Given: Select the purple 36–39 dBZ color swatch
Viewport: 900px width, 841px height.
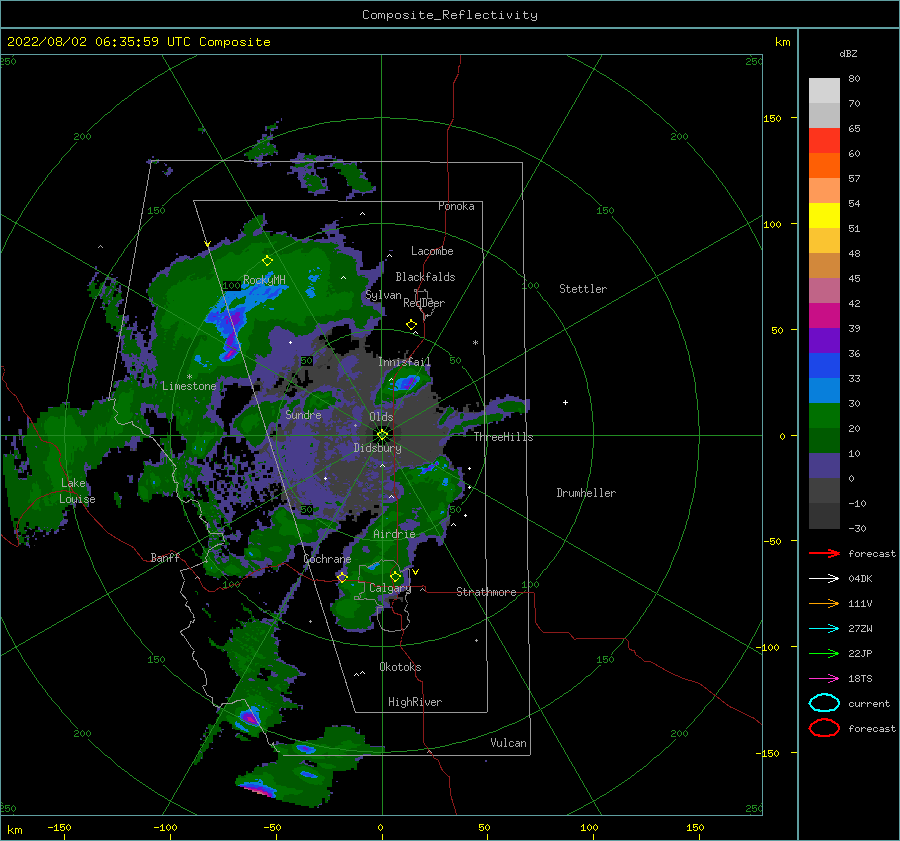Looking at the screenshot, I should tap(824, 341).
